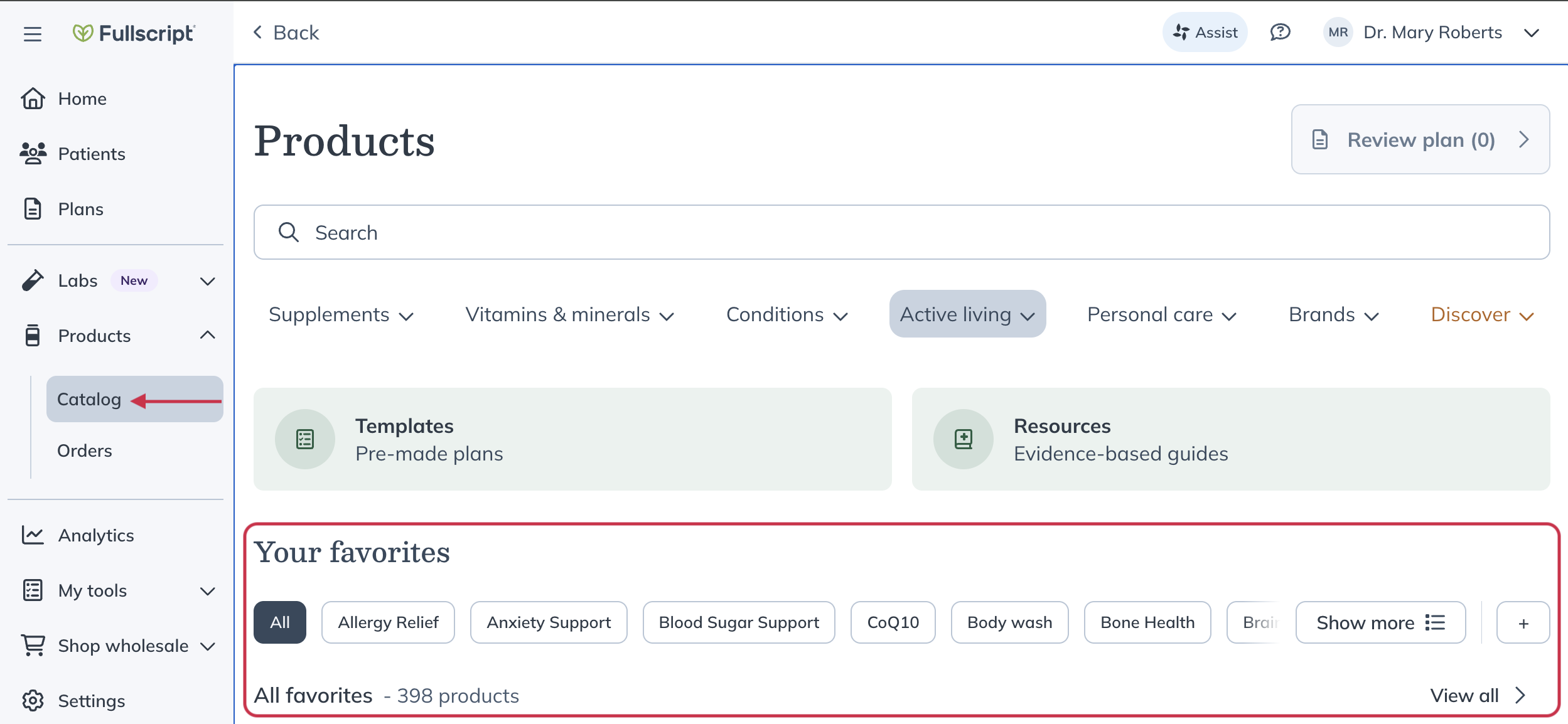Select the Allergy Relief favorites filter
The height and width of the screenshot is (724, 1568).
388,622
